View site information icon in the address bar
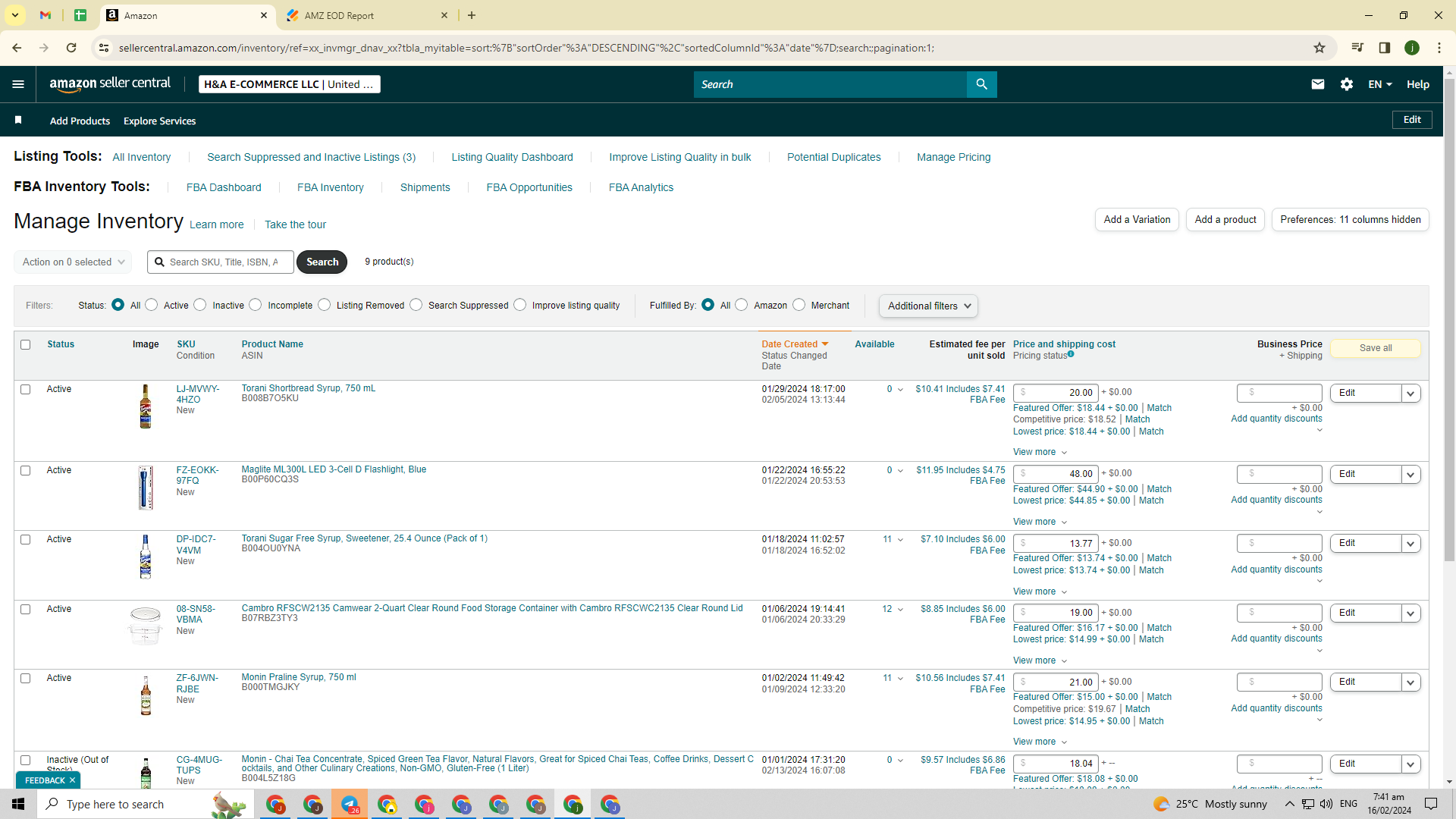Screen dimensions: 1456x819 [104, 48]
